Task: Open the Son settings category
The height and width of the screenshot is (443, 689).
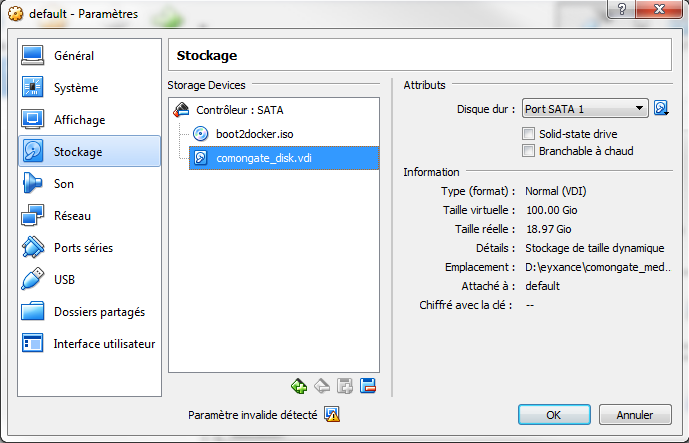Action: [89, 184]
